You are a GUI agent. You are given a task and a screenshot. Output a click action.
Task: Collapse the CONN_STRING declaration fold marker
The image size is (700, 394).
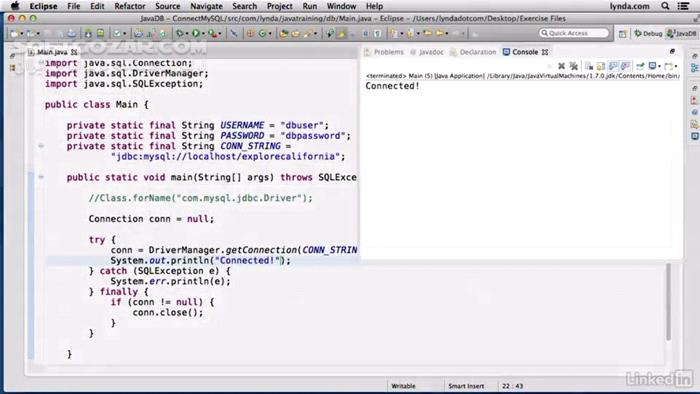click(41, 146)
